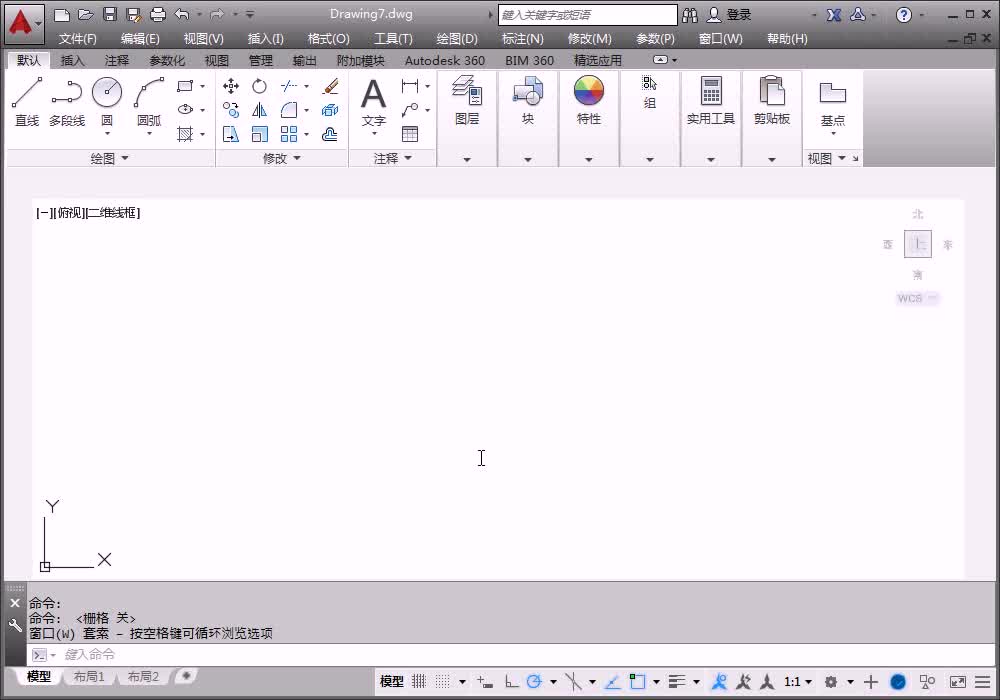Open the annotation scale 1:1 dropdown
The height and width of the screenshot is (700, 1000).
click(x=798, y=682)
